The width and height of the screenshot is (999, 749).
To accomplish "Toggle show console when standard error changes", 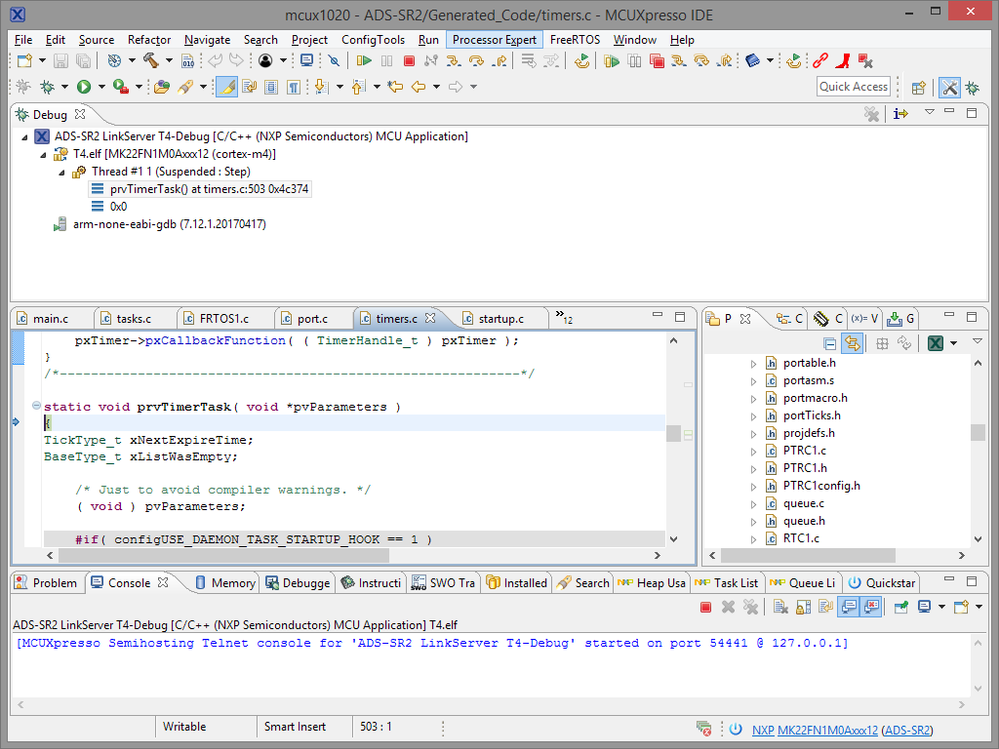I will [871, 608].
